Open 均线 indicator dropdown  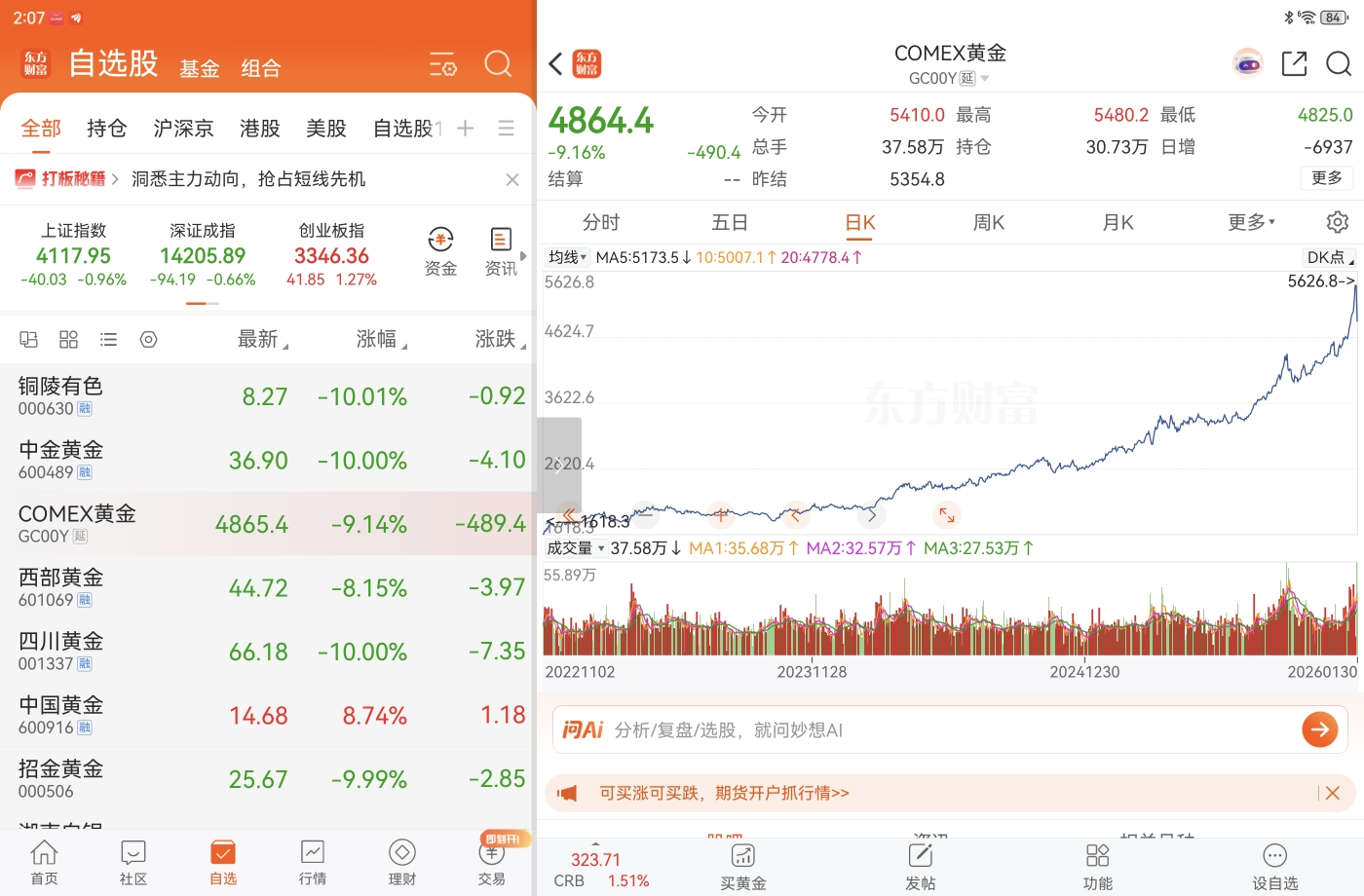(567, 257)
